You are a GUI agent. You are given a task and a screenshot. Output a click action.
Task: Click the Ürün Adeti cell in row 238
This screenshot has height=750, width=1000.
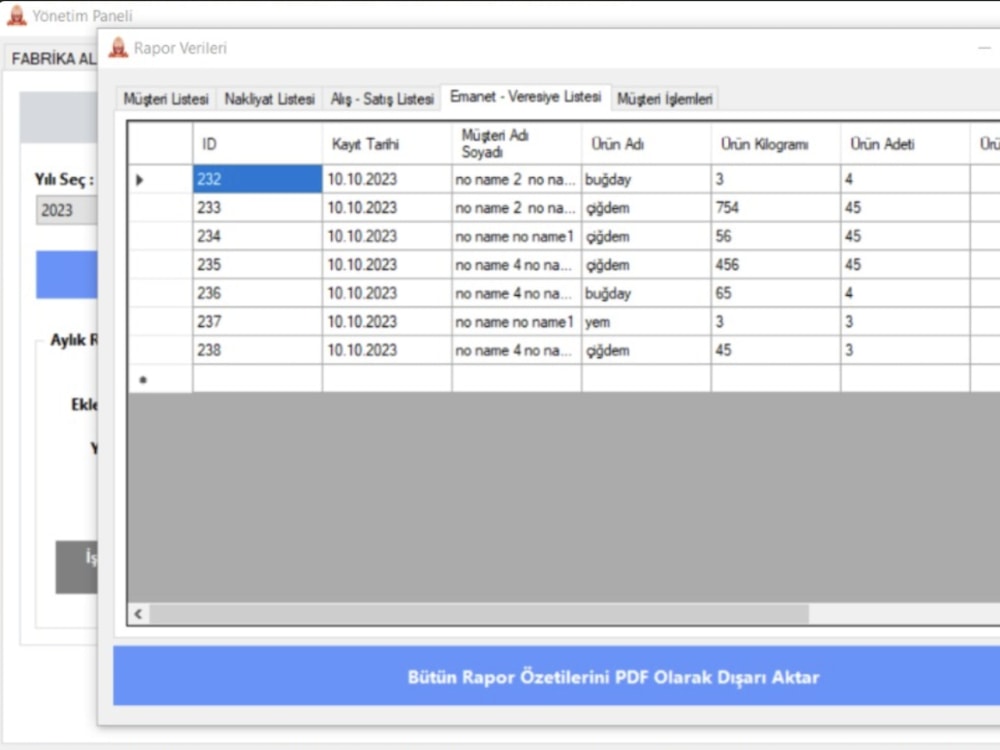pyautogui.click(x=906, y=350)
